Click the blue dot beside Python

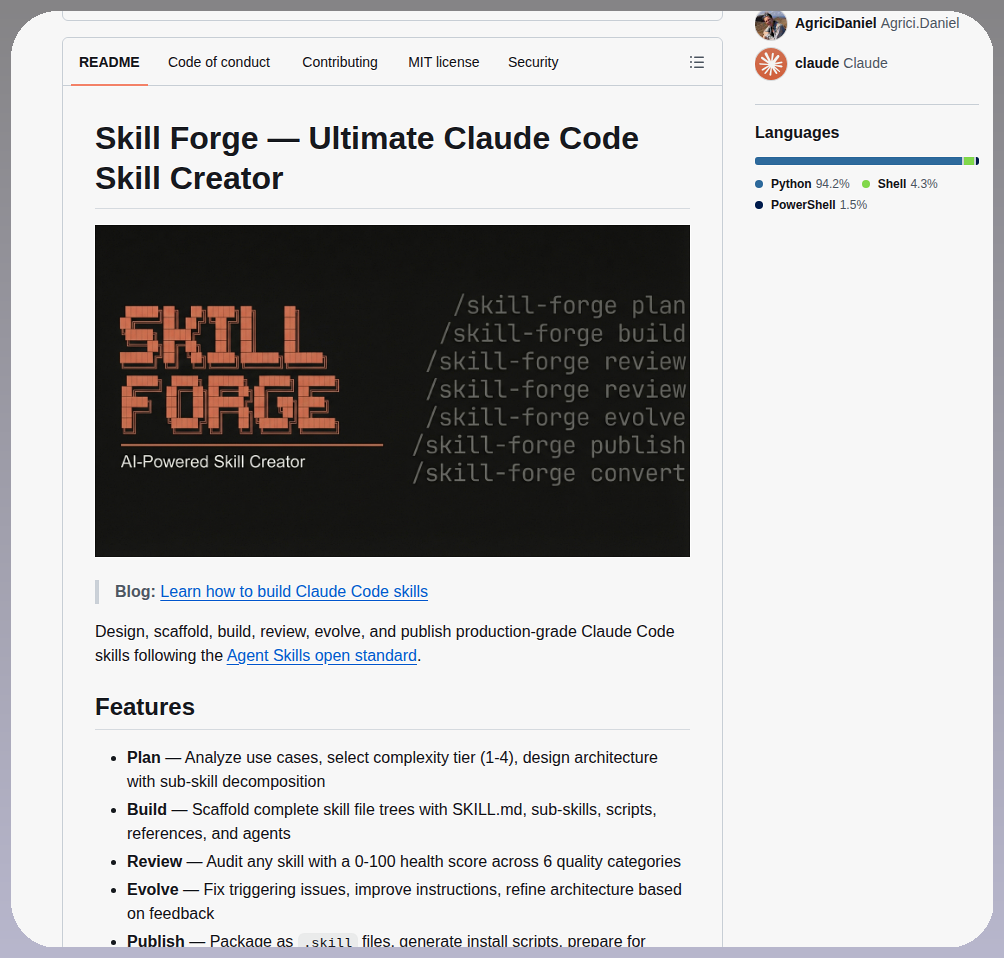pos(759,184)
